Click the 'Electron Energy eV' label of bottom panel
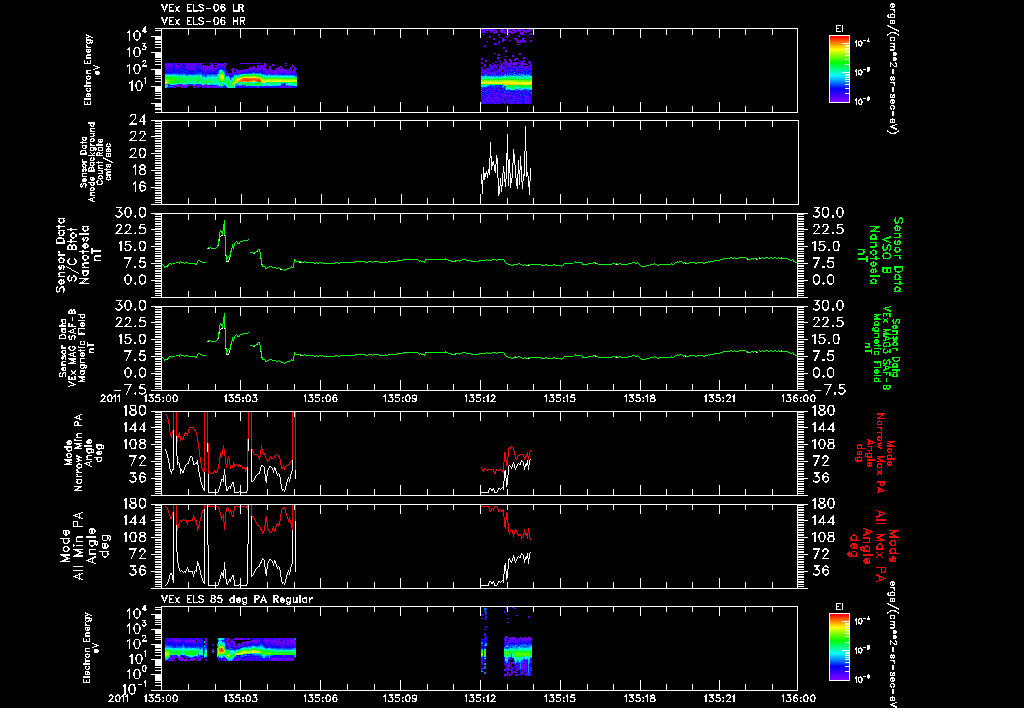Image resolution: width=1024 pixels, height=708 pixels. [89, 647]
